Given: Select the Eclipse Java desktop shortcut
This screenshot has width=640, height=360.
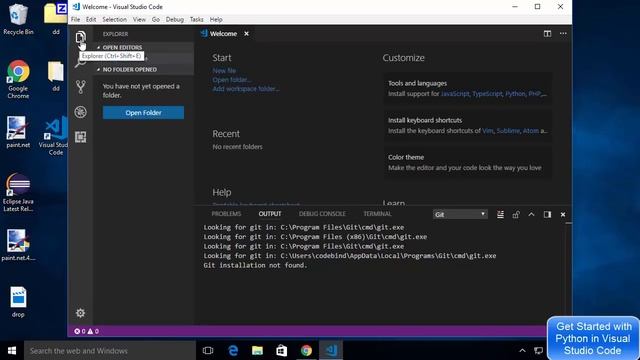Looking at the screenshot, I should pyautogui.click(x=18, y=192).
